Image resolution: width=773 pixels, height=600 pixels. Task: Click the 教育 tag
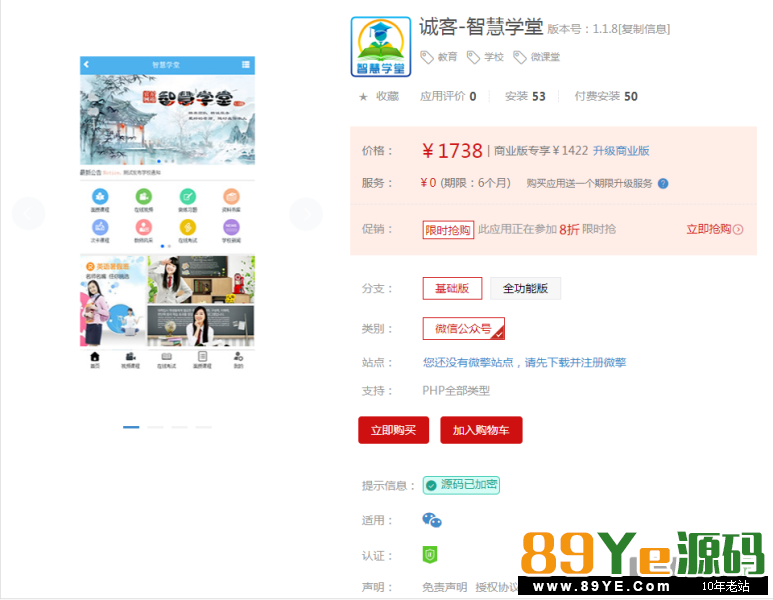point(448,57)
